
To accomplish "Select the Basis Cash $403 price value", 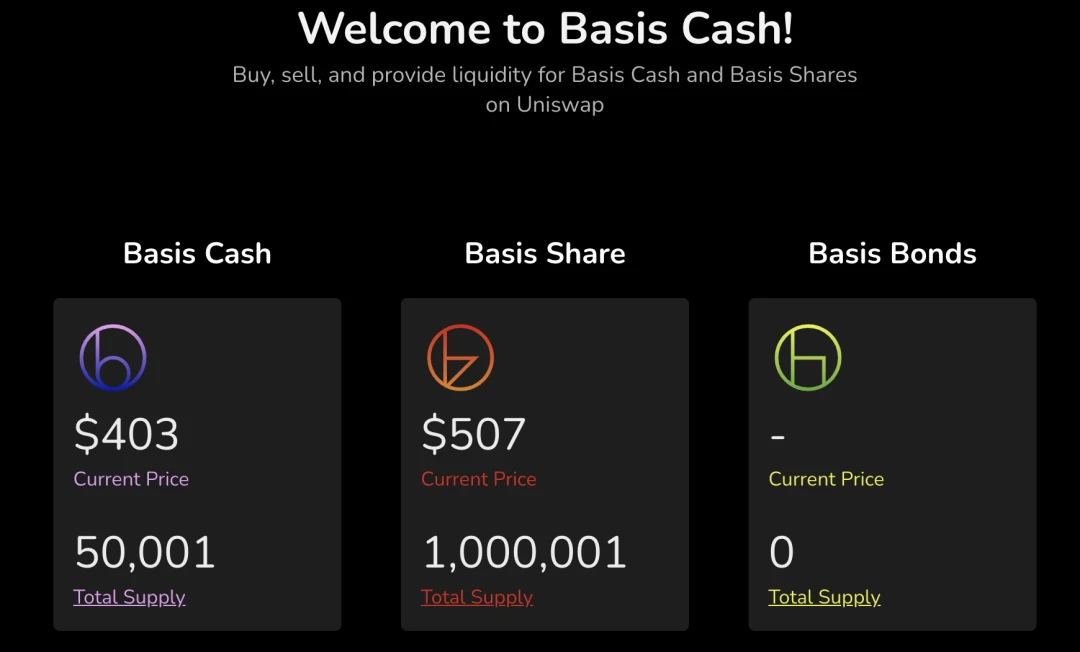I will 127,434.
